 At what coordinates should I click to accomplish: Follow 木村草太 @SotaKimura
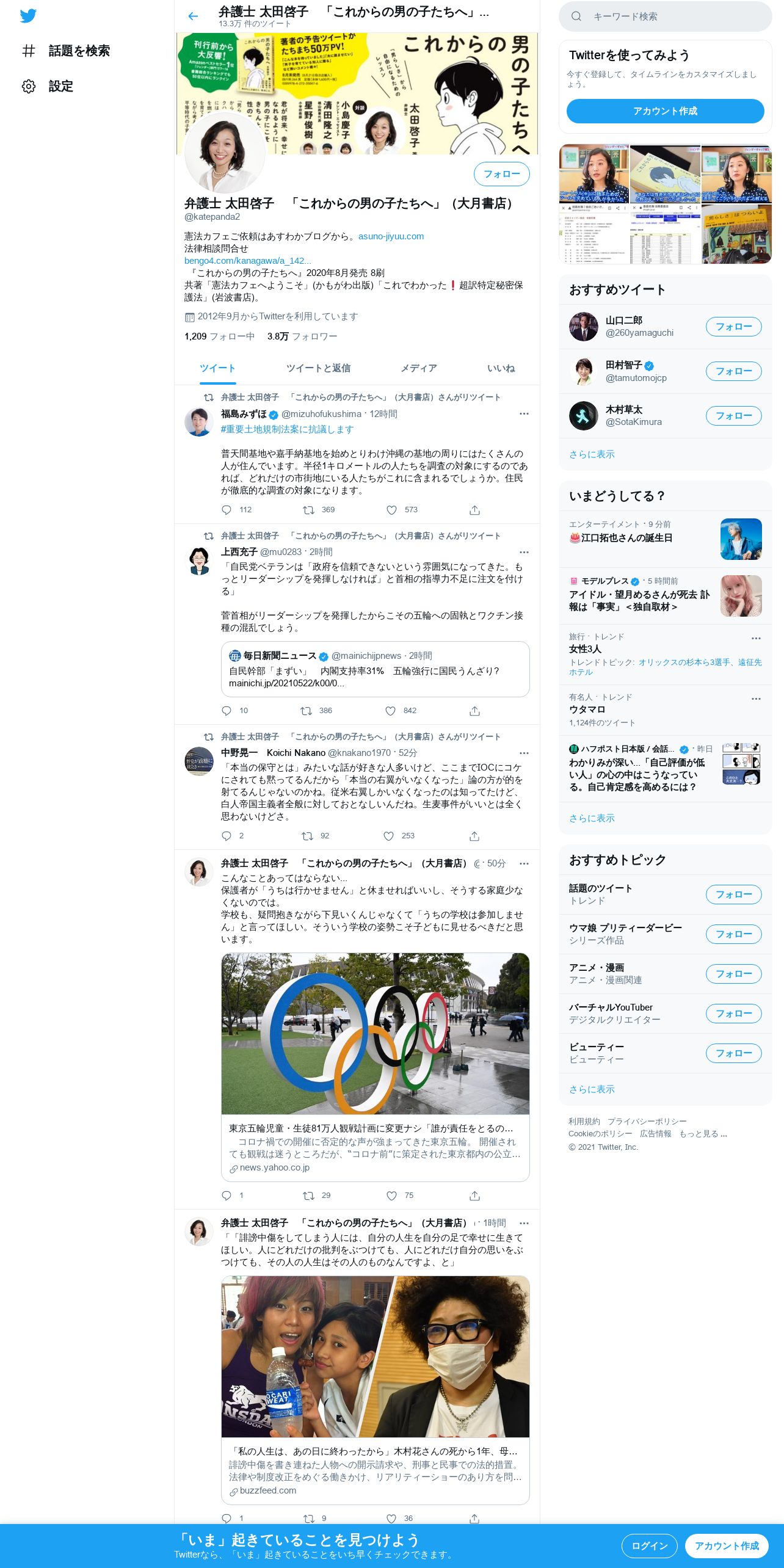tap(733, 416)
